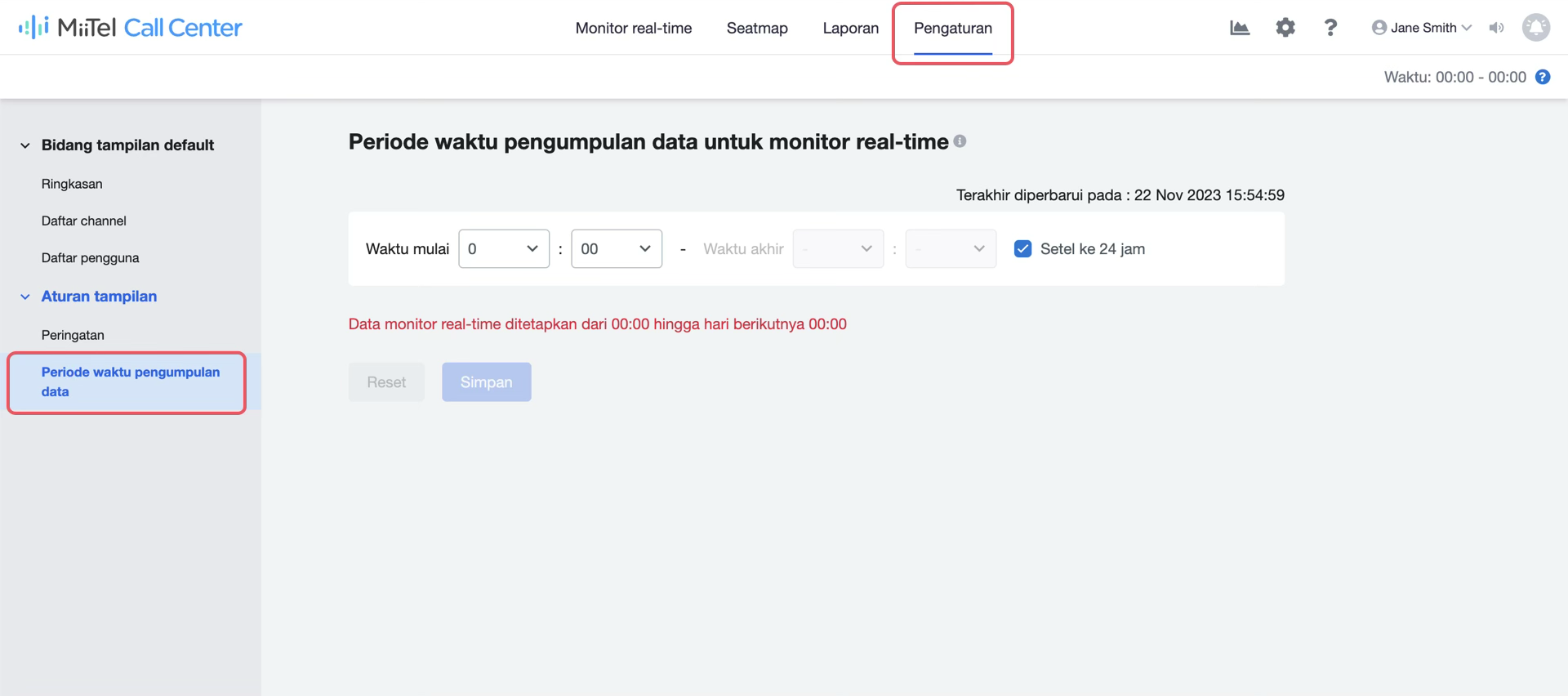This screenshot has height=696, width=1568.
Task: Click the Waktu: 00:00 - 00:00 text
Action: 1455,77
